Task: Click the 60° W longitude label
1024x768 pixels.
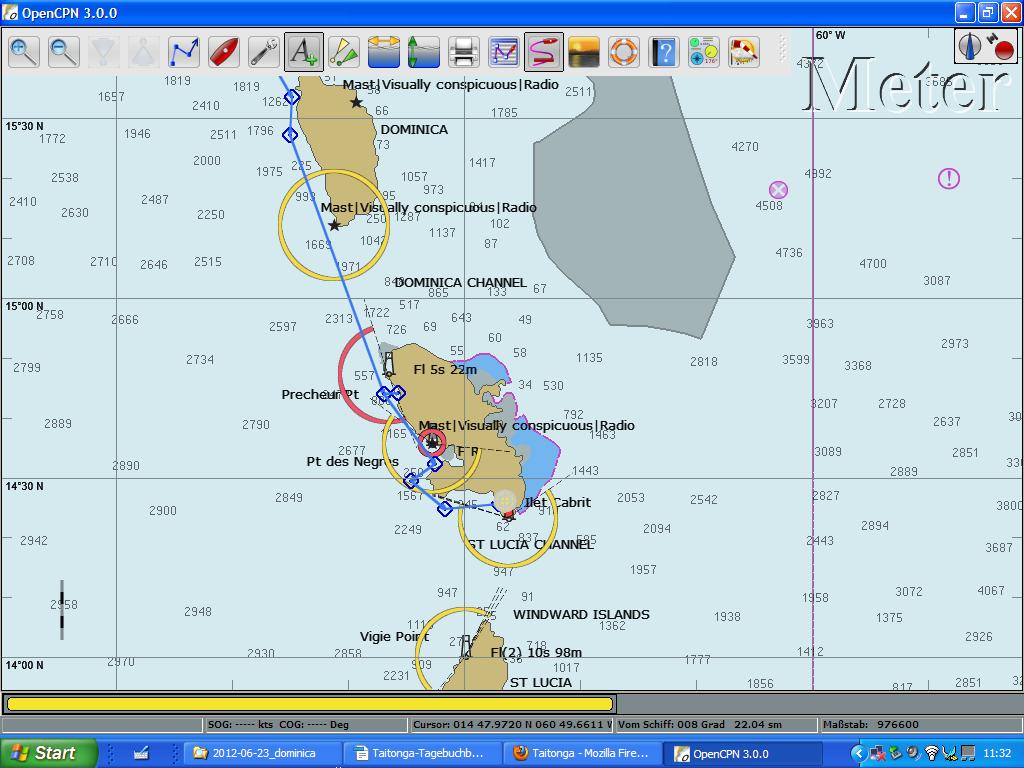Action: (x=830, y=35)
